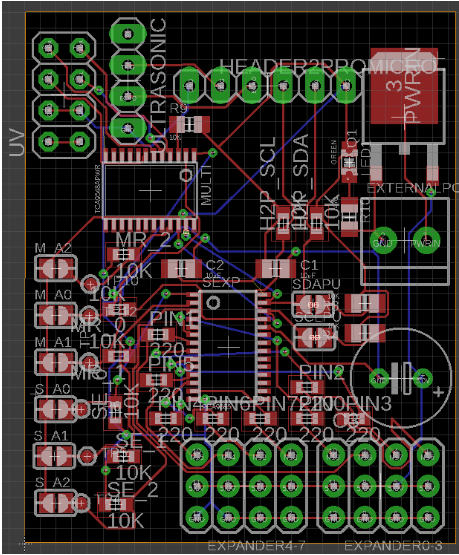Click the C2 capacitor footprint
459x555 pixels.
click(x=181, y=268)
